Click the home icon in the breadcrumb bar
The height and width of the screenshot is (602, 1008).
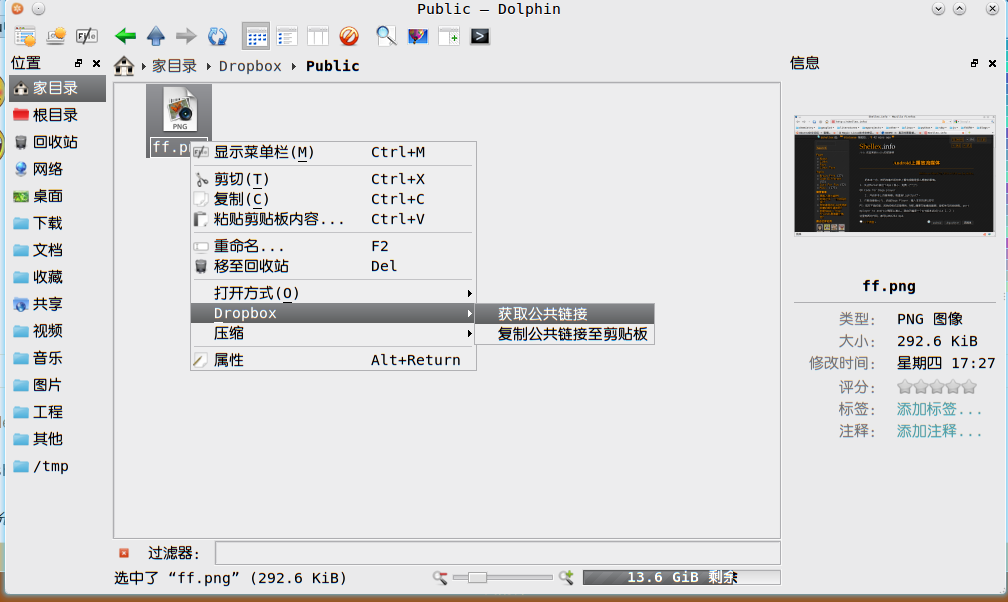123,66
